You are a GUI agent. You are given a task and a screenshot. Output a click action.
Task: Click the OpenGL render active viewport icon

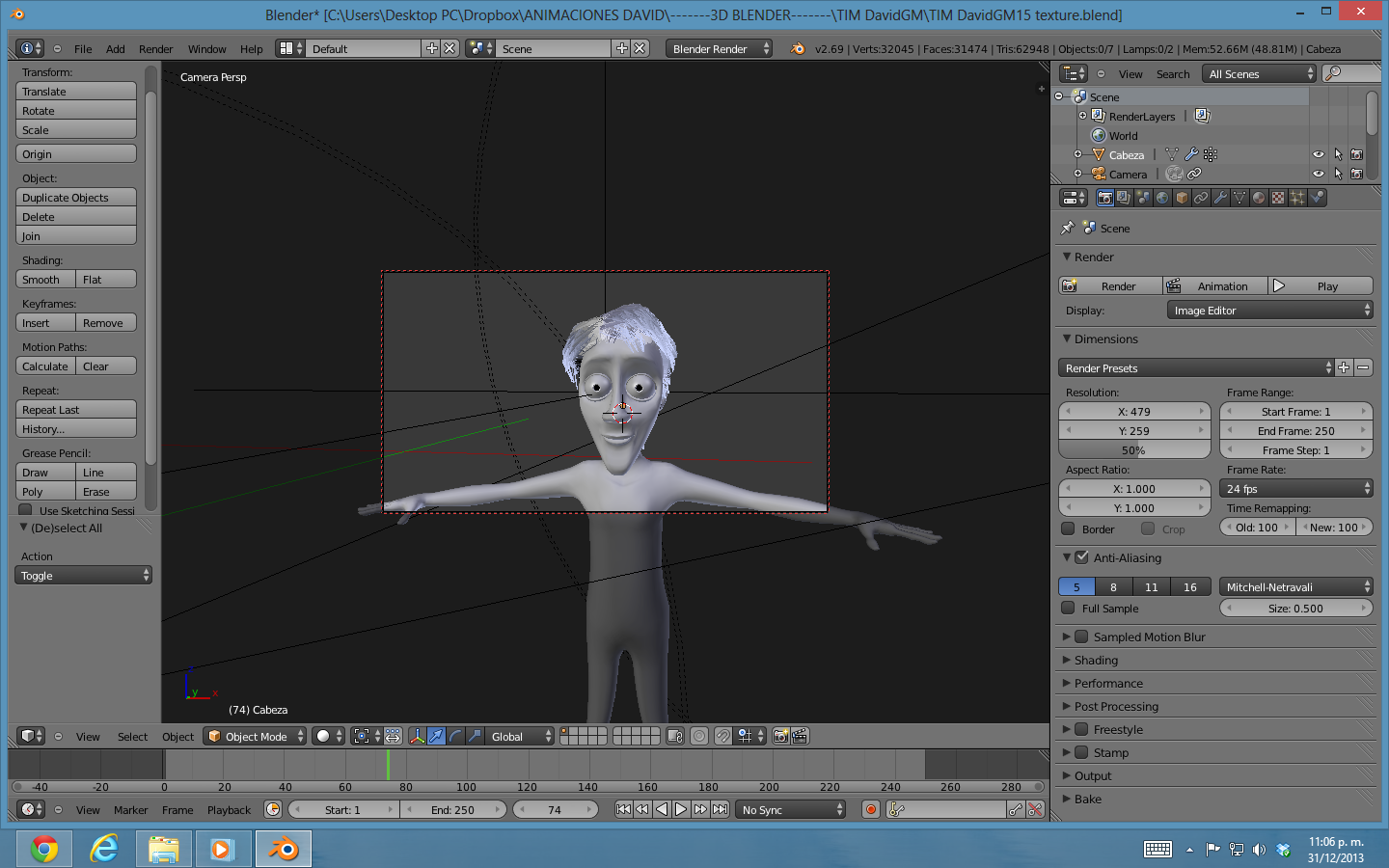coord(781,736)
